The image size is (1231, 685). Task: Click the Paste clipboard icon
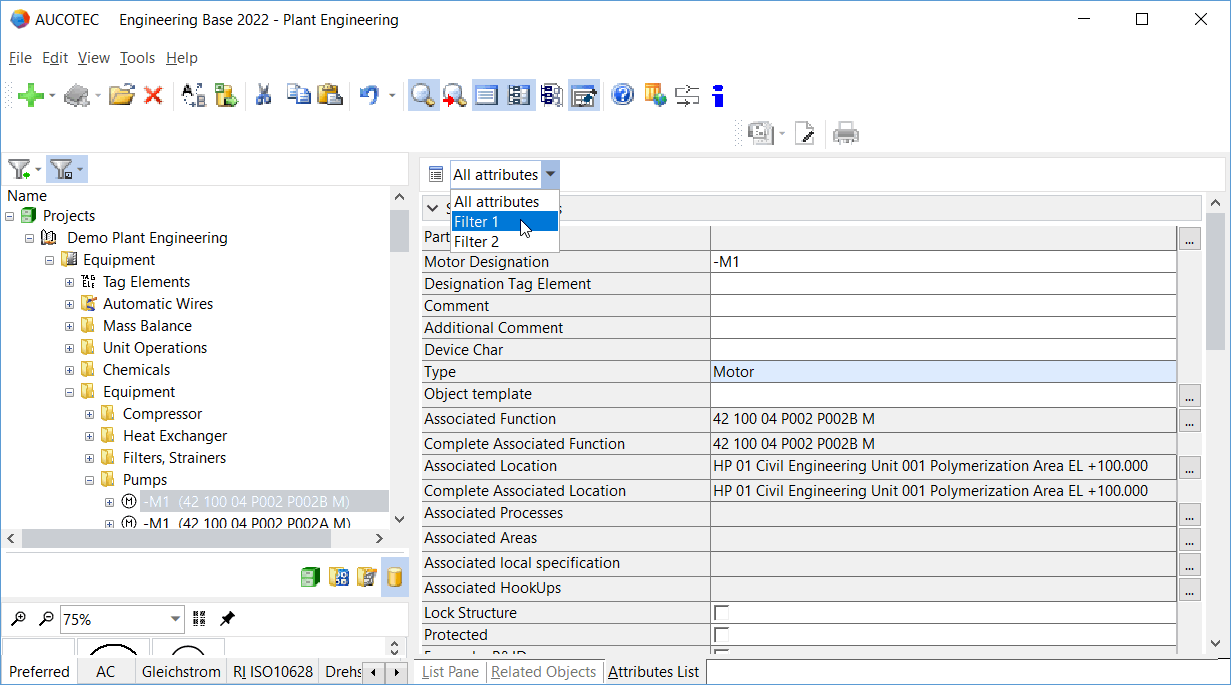tap(329, 96)
